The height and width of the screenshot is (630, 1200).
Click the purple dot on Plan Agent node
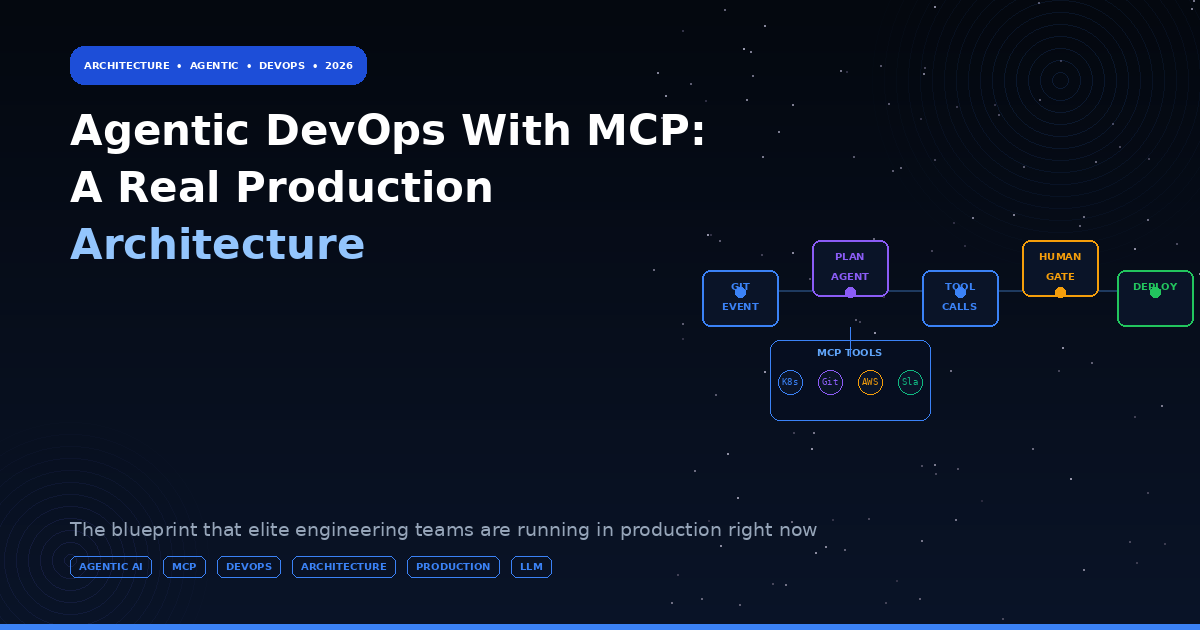click(850, 292)
